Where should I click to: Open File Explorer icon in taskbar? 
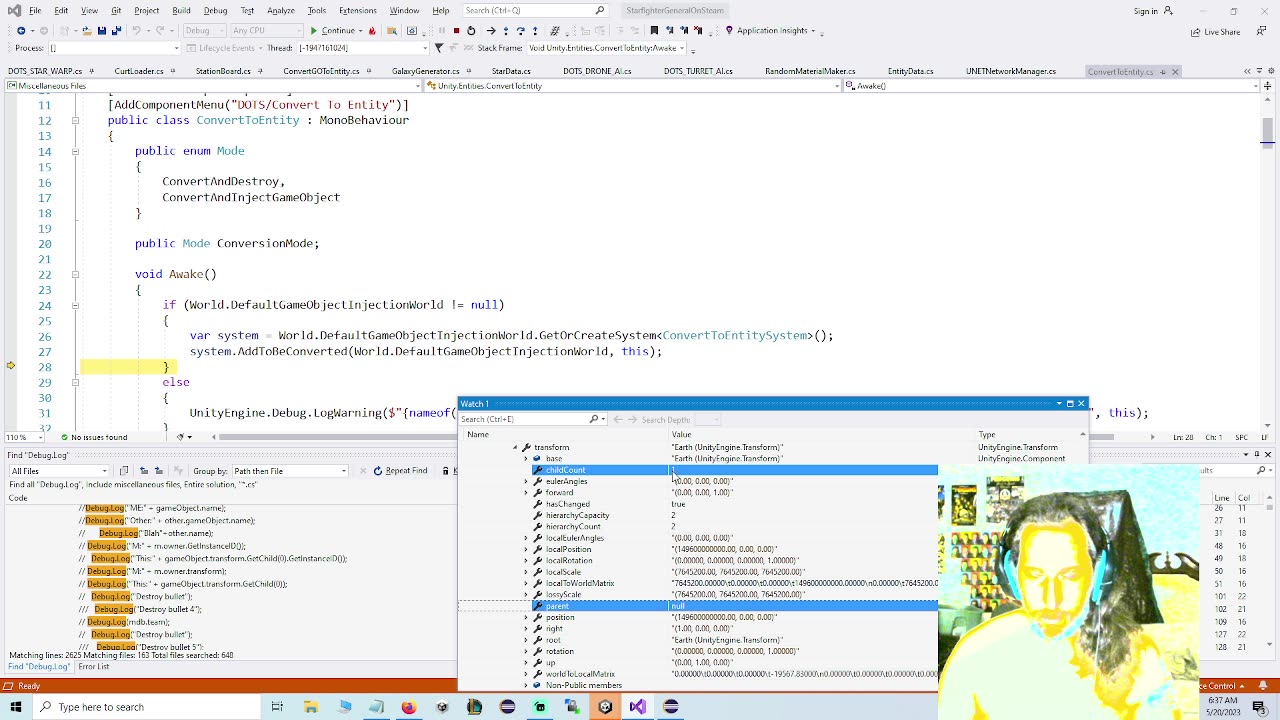(x=311, y=707)
